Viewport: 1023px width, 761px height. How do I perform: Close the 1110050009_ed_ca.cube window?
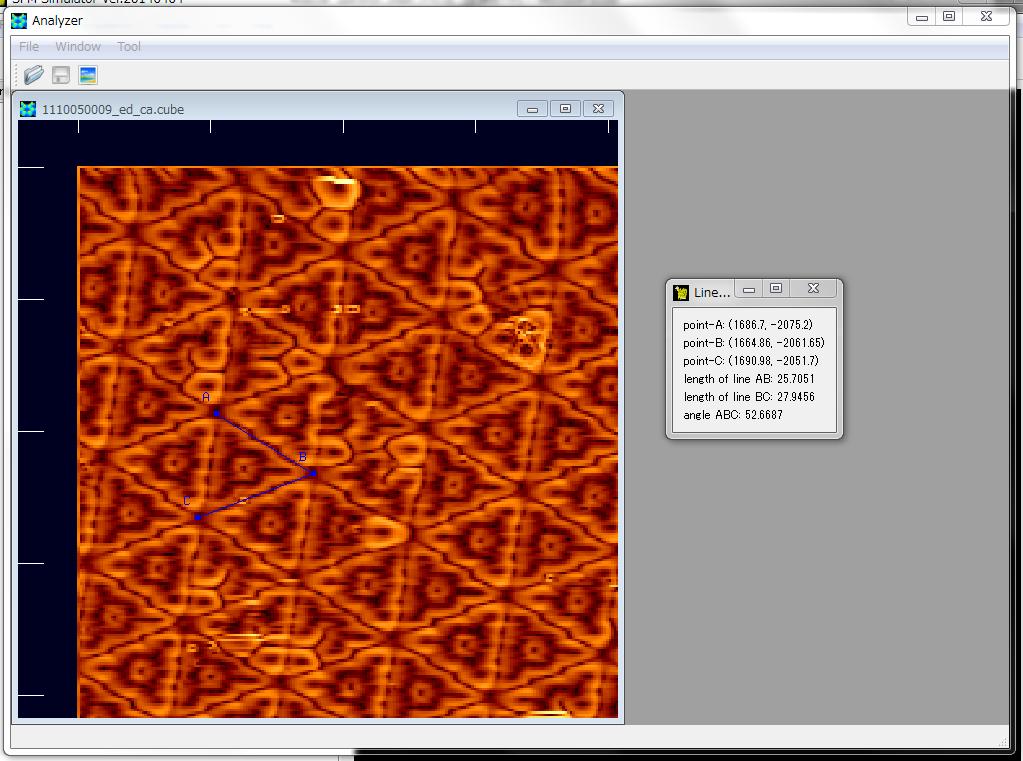click(598, 109)
